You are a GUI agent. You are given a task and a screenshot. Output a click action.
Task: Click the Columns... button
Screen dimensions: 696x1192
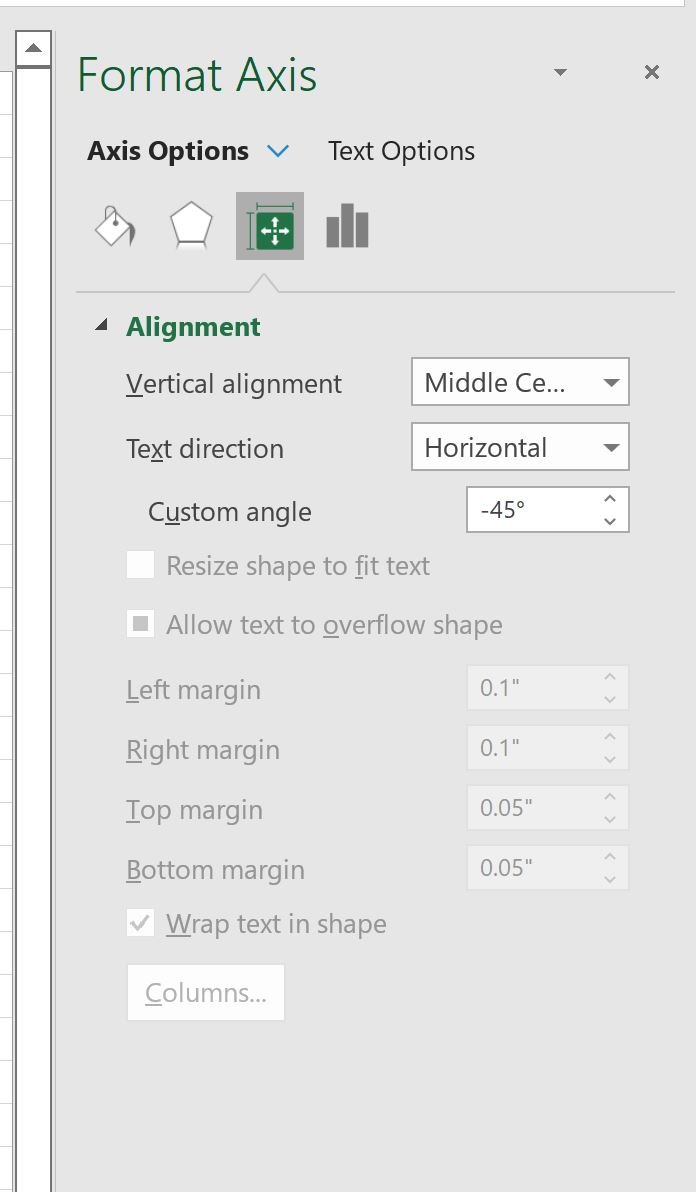coord(205,992)
